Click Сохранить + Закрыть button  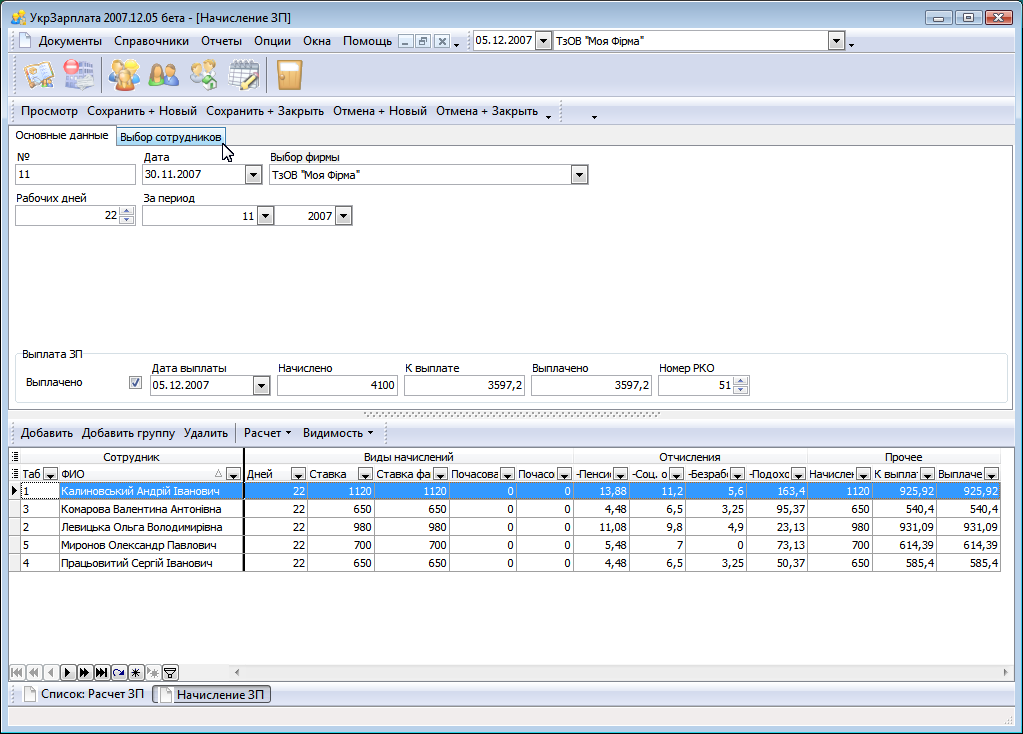(265, 111)
